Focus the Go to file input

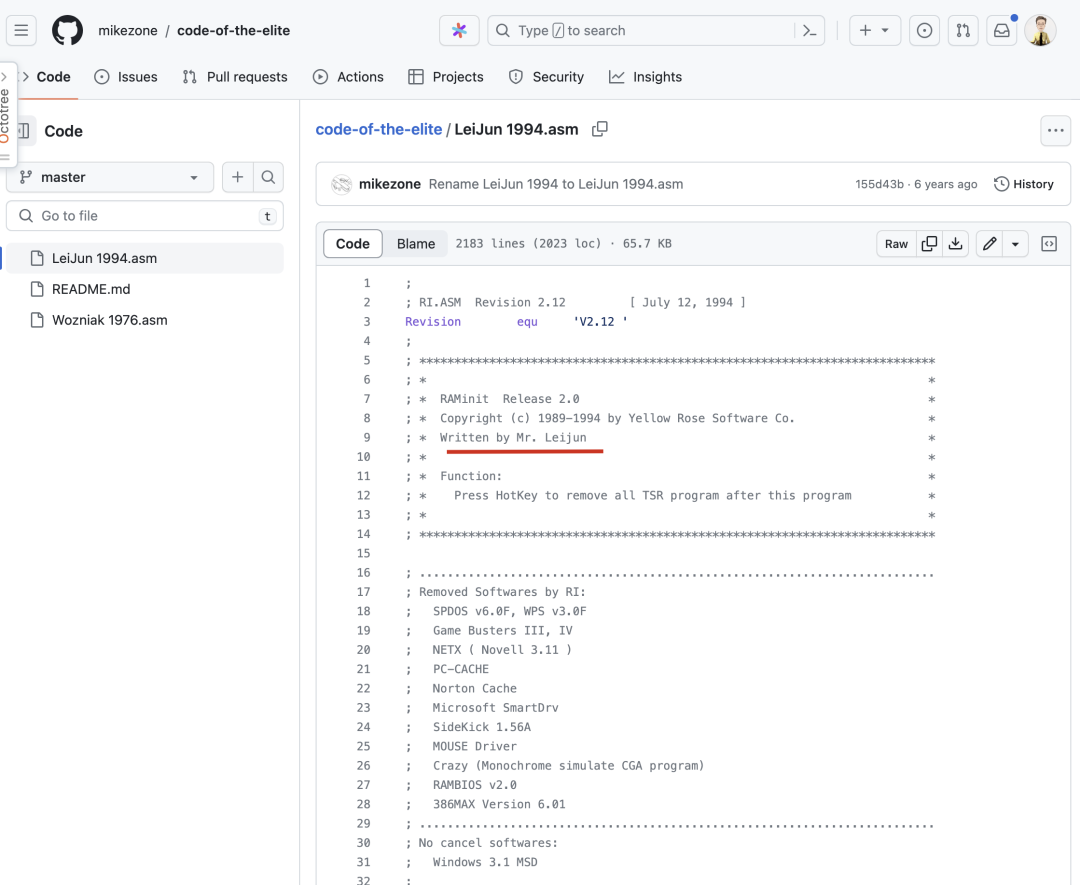(x=145, y=216)
